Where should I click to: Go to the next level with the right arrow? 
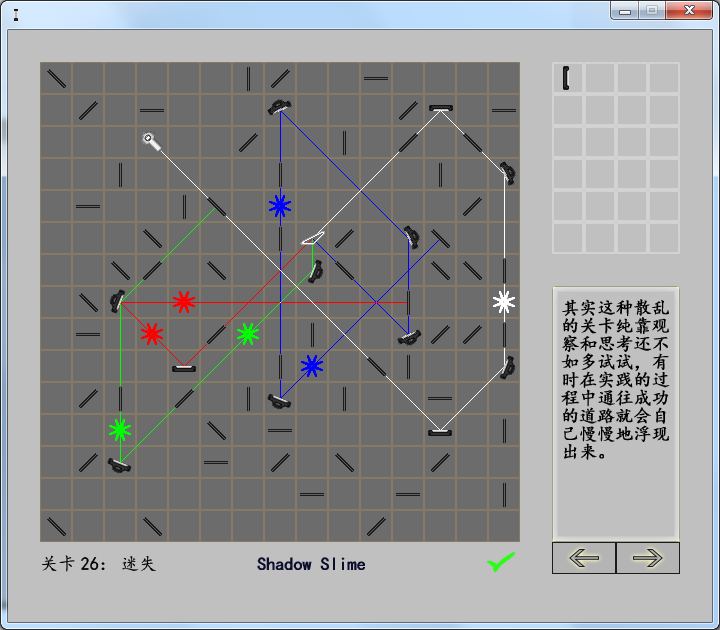(647, 558)
